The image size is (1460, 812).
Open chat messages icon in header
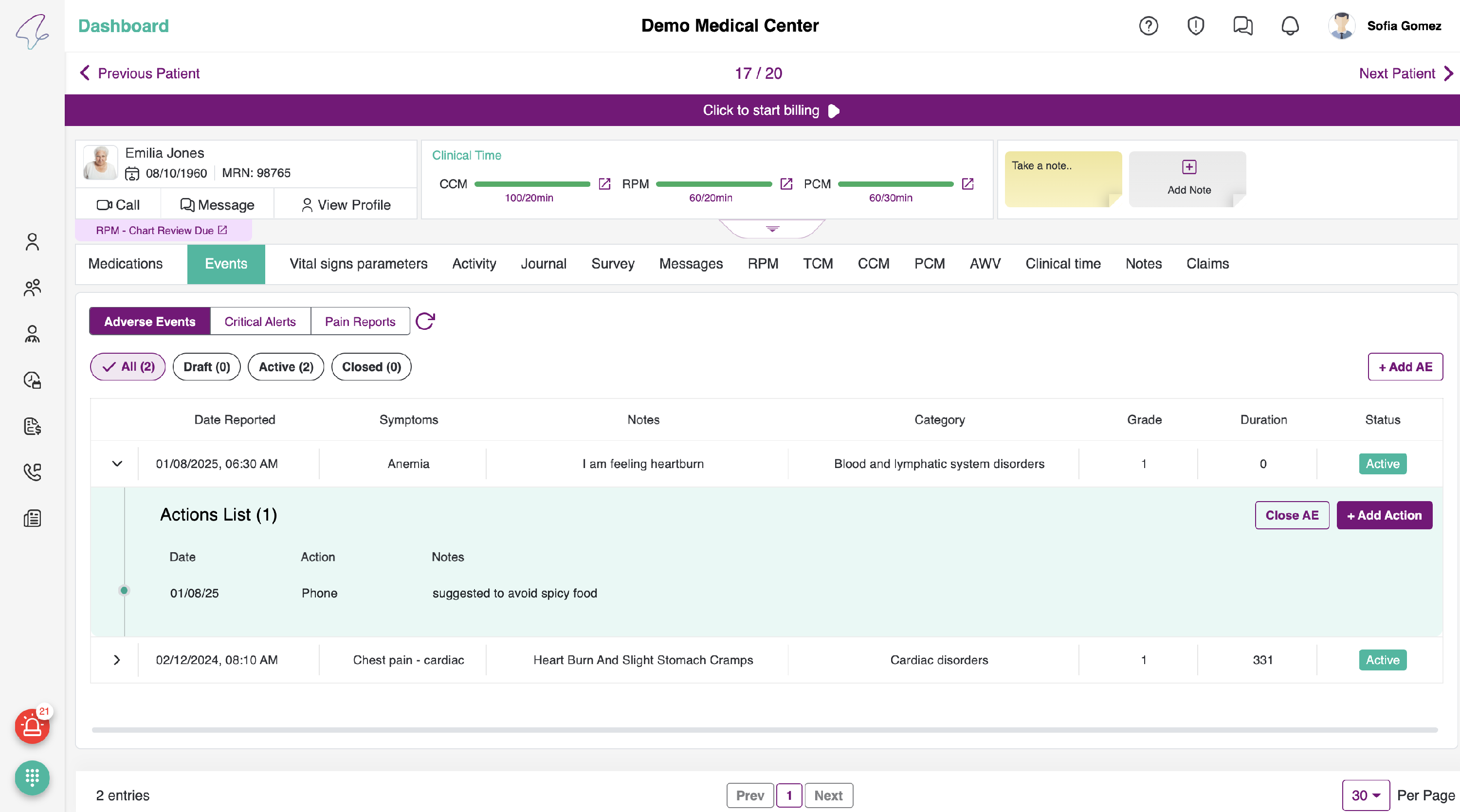(x=1242, y=25)
